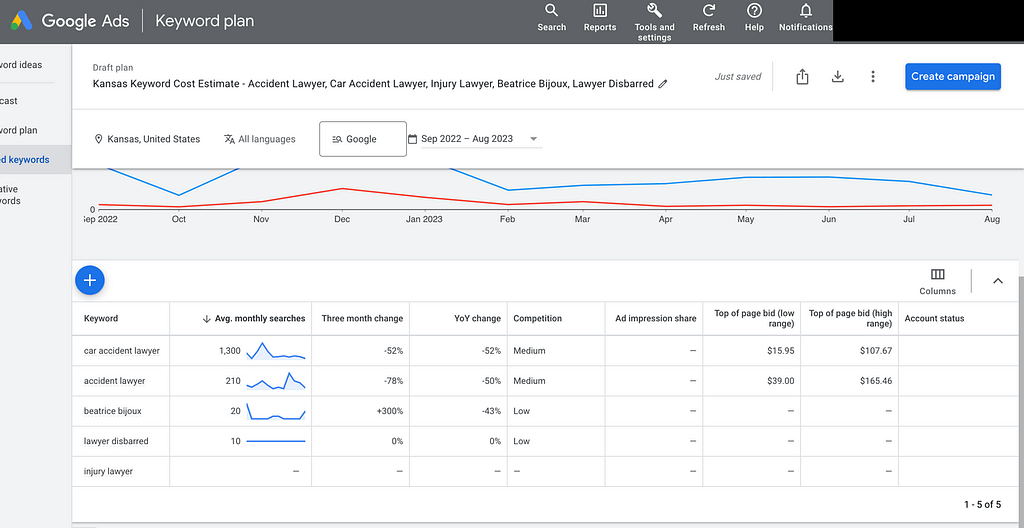Add keywords with blue plus button
The height and width of the screenshot is (528, 1024).
90,280
